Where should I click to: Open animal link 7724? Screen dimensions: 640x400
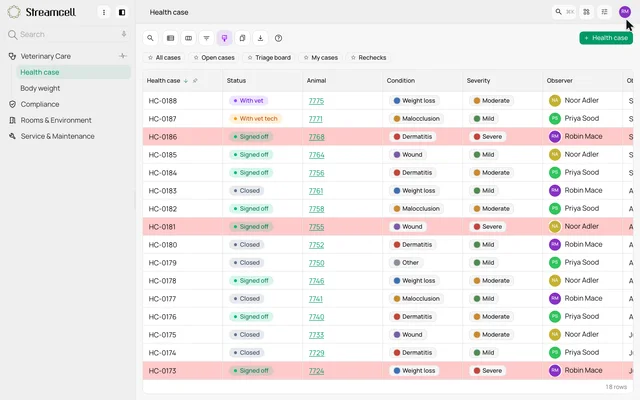click(x=316, y=371)
